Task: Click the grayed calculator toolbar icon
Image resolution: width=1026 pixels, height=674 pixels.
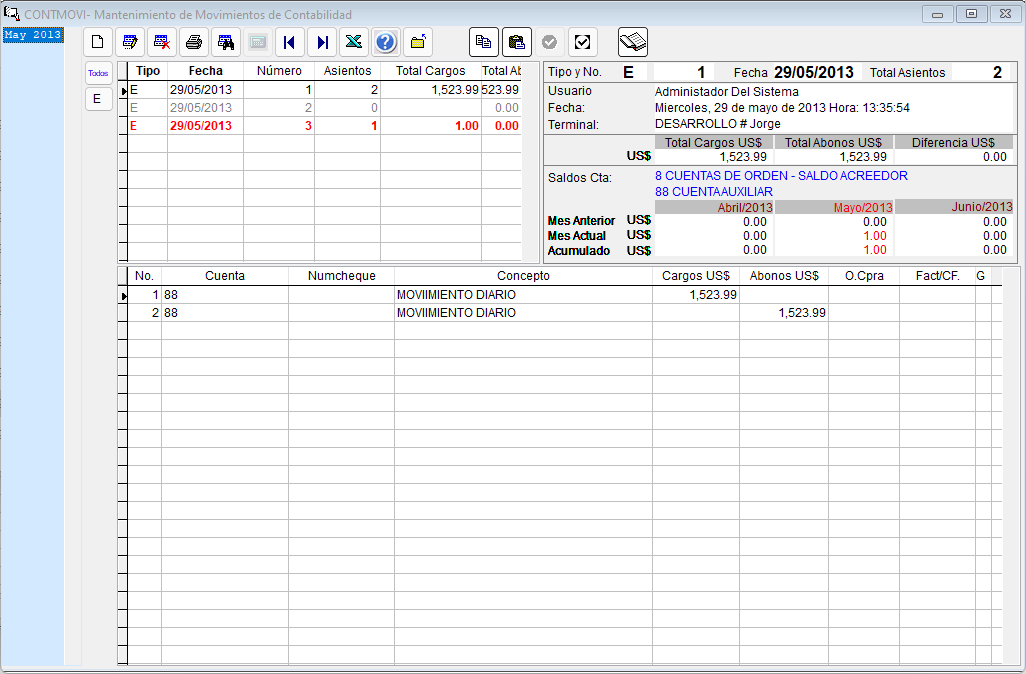Action: pyautogui.click(x=258, y=43)
